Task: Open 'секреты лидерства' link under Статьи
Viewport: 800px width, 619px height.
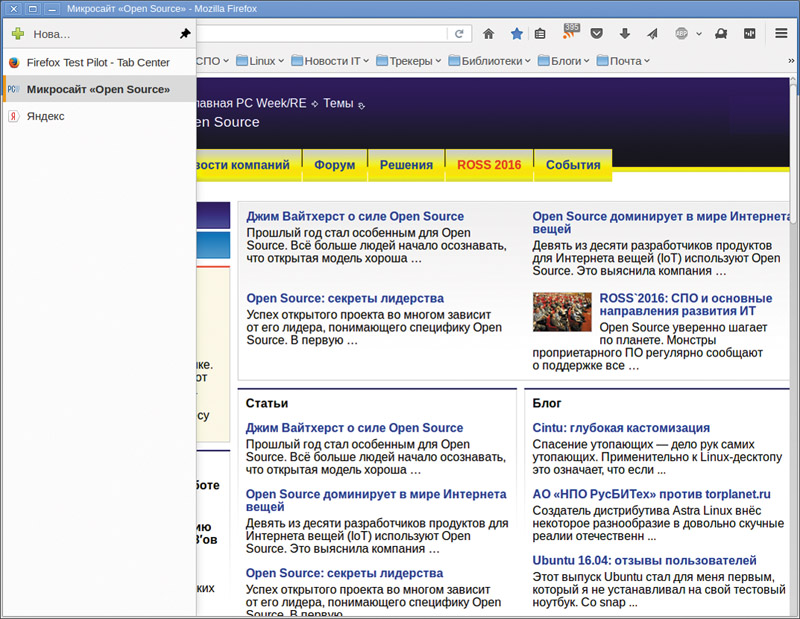Action: click(344, 573)
